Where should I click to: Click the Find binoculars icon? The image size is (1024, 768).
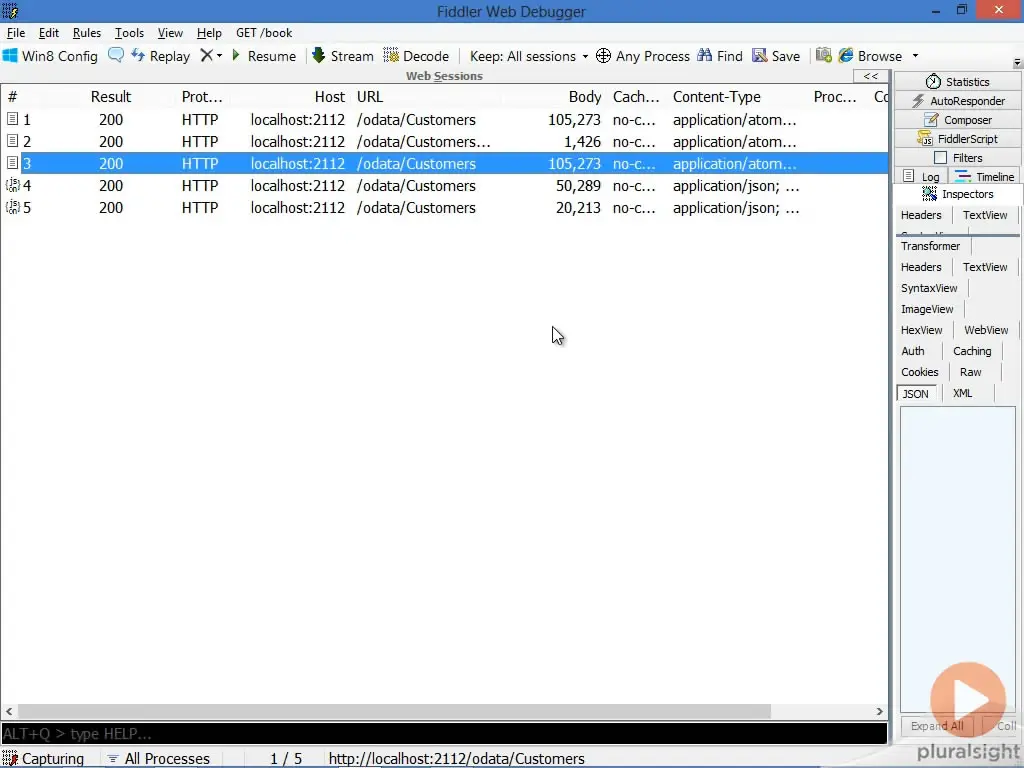(x=705, y=56)
